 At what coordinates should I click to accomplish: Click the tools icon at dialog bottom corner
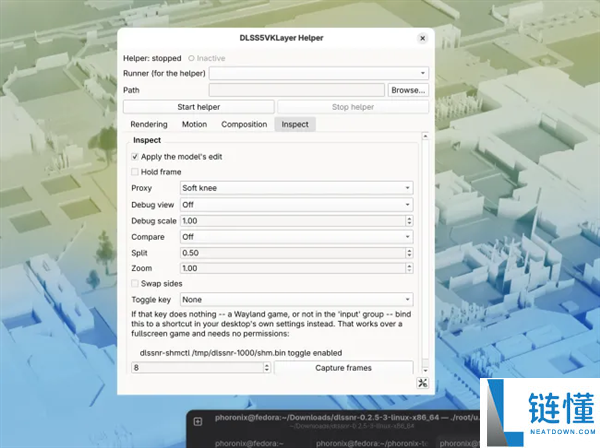click(x=422, y=383)
